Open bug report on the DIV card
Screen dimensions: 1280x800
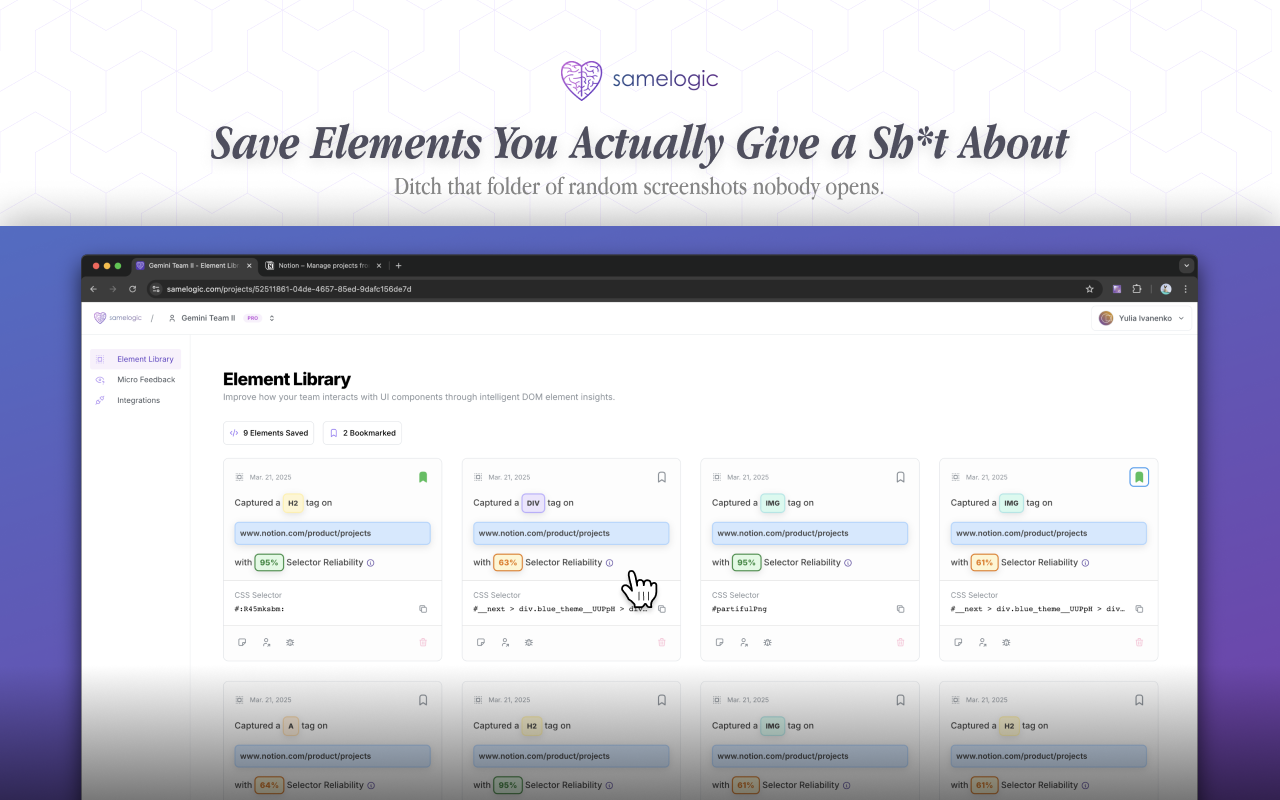click(x=529, y=642)
